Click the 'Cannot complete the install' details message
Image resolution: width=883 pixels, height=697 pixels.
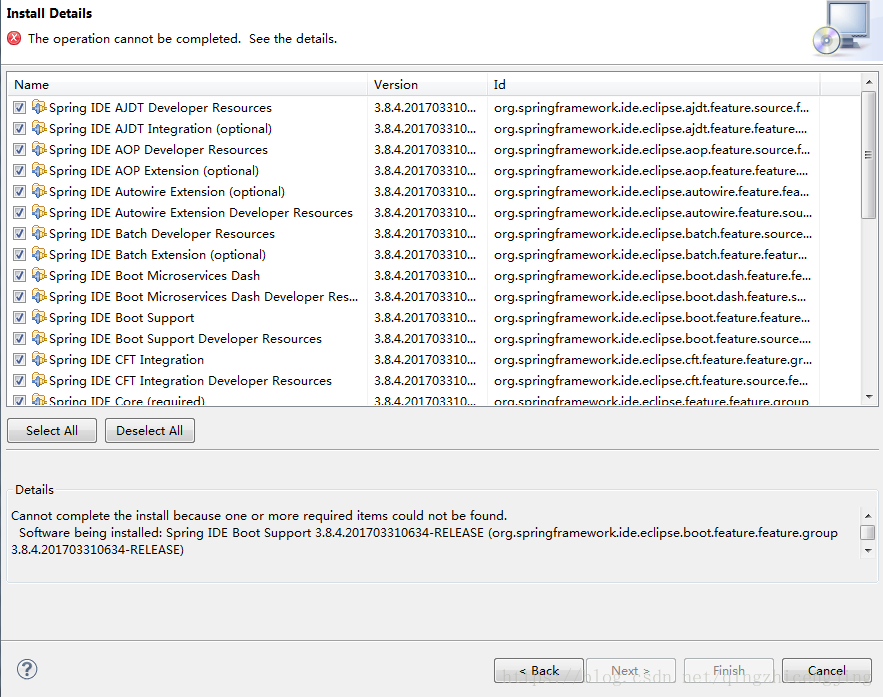click(x=259, y=516)
